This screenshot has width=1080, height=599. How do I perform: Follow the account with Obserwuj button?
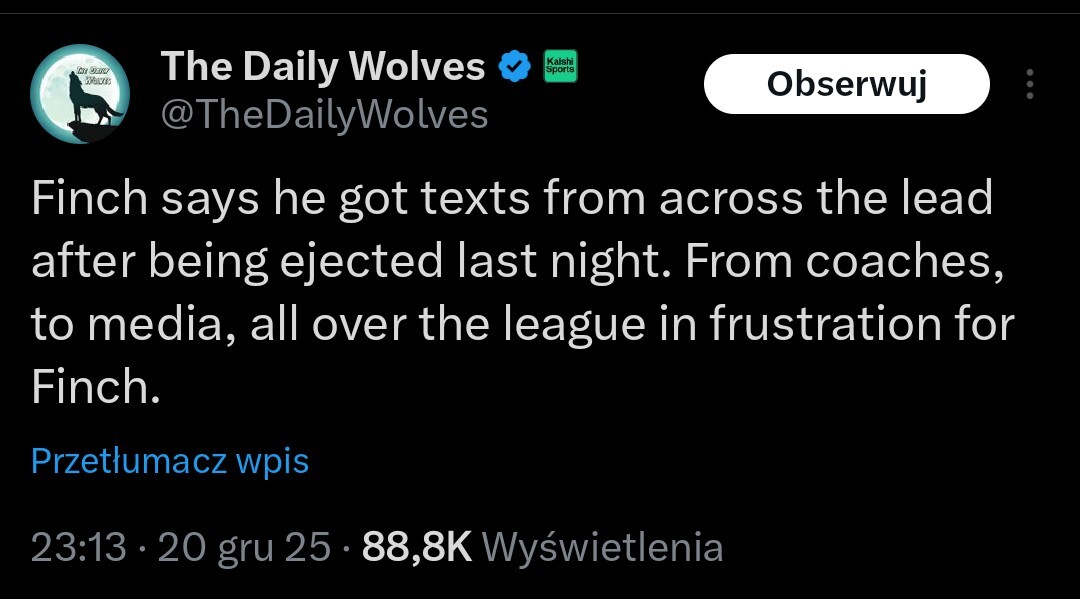(846, 85)
